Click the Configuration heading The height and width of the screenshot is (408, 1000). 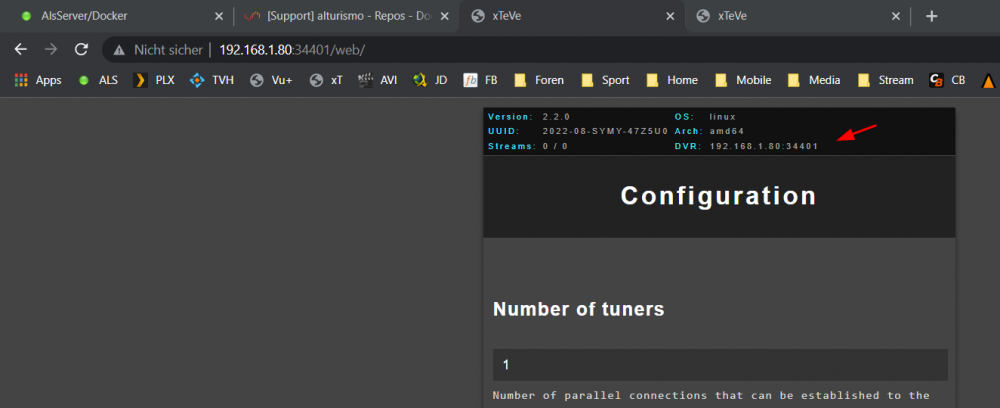pos(719,196)
